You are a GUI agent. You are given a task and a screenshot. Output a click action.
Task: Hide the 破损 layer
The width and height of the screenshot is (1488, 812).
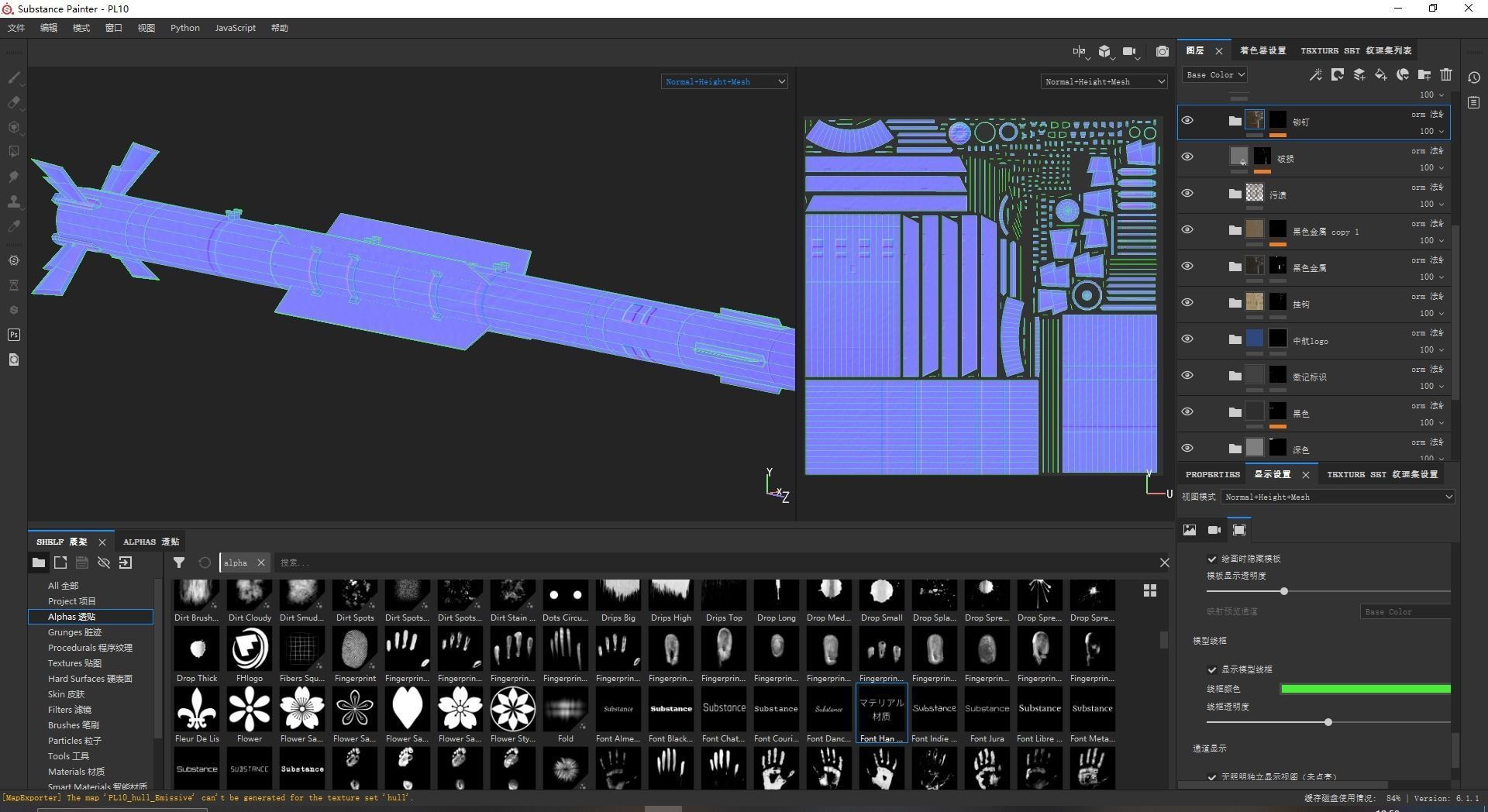click(x=1187, y=157)
